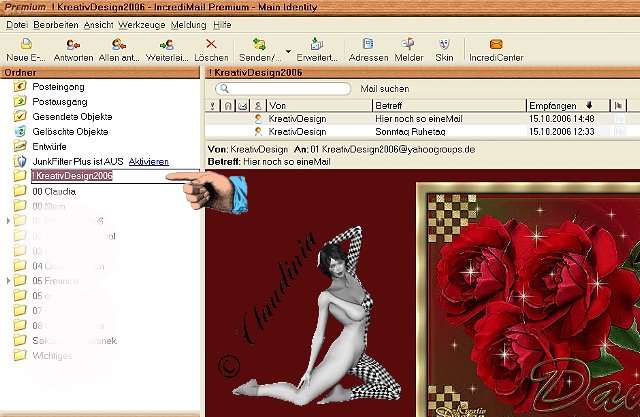The width and height of the screenshot is (640, 417).
Task: Open the Senden dropdown arrow
Action: tap(289, 51)
